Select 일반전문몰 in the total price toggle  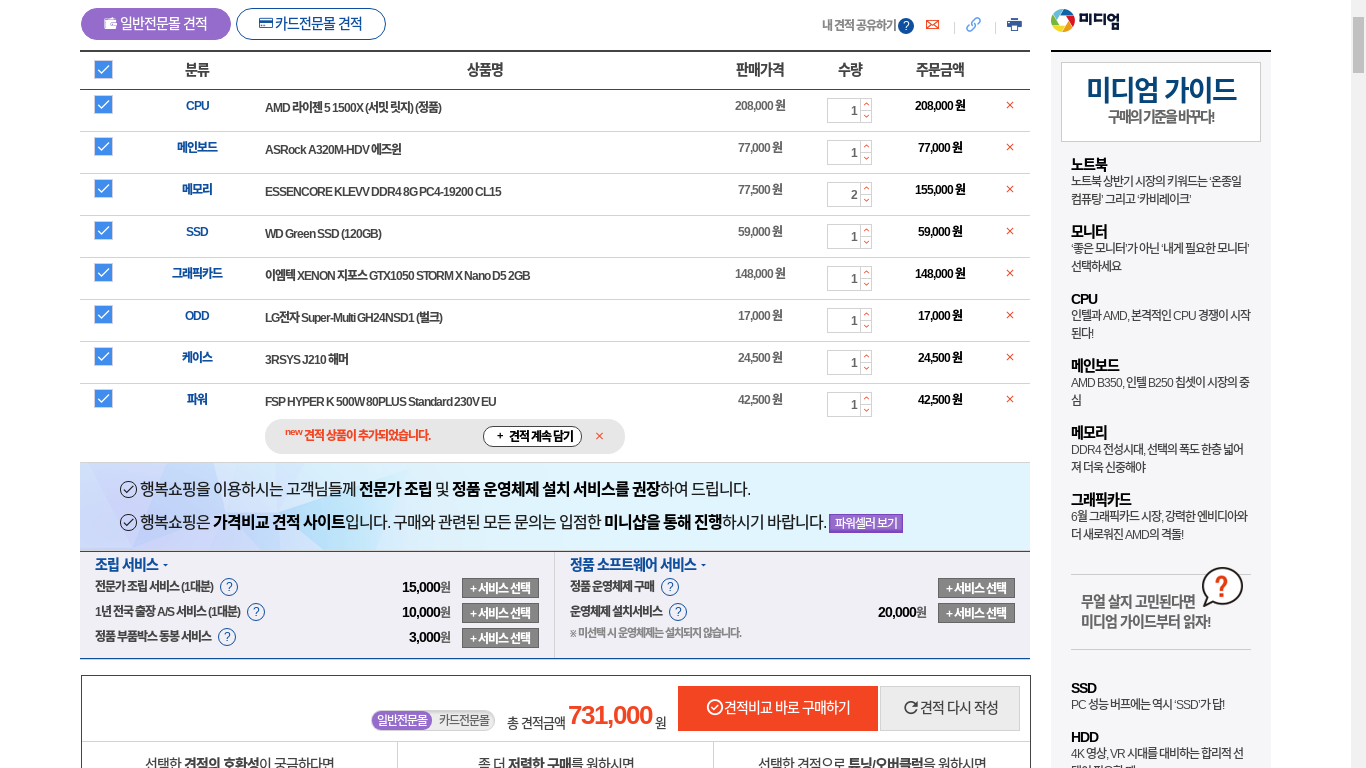(403, 720)
